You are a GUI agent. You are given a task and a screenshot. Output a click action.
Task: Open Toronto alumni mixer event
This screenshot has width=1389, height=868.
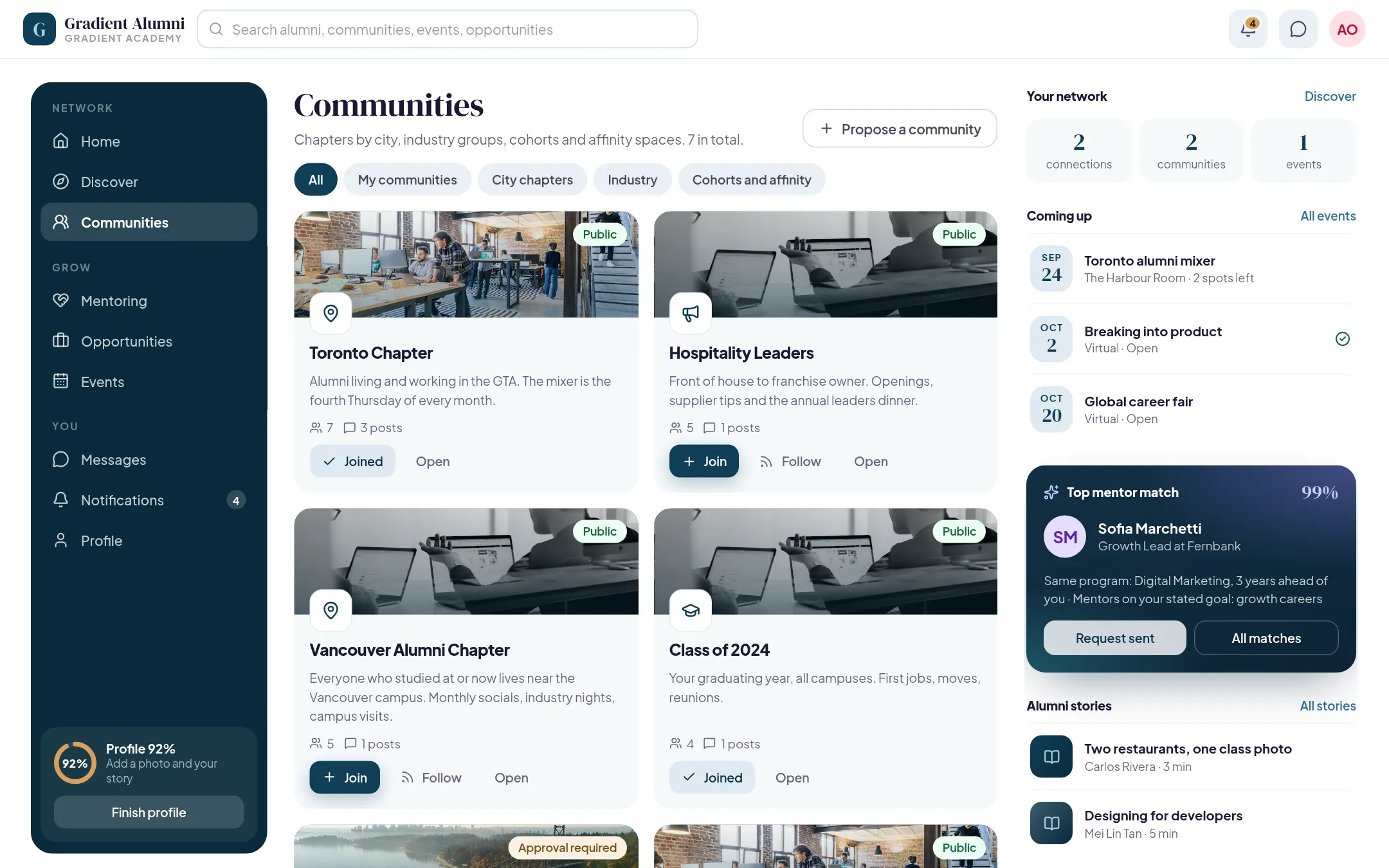tap(1192, 269)
